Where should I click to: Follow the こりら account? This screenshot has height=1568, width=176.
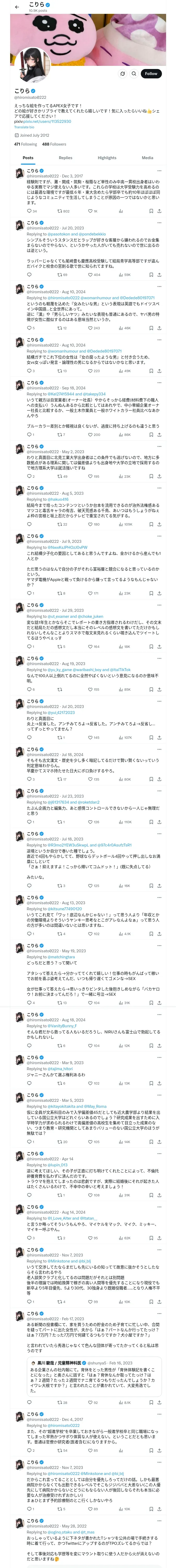point(151,74)
